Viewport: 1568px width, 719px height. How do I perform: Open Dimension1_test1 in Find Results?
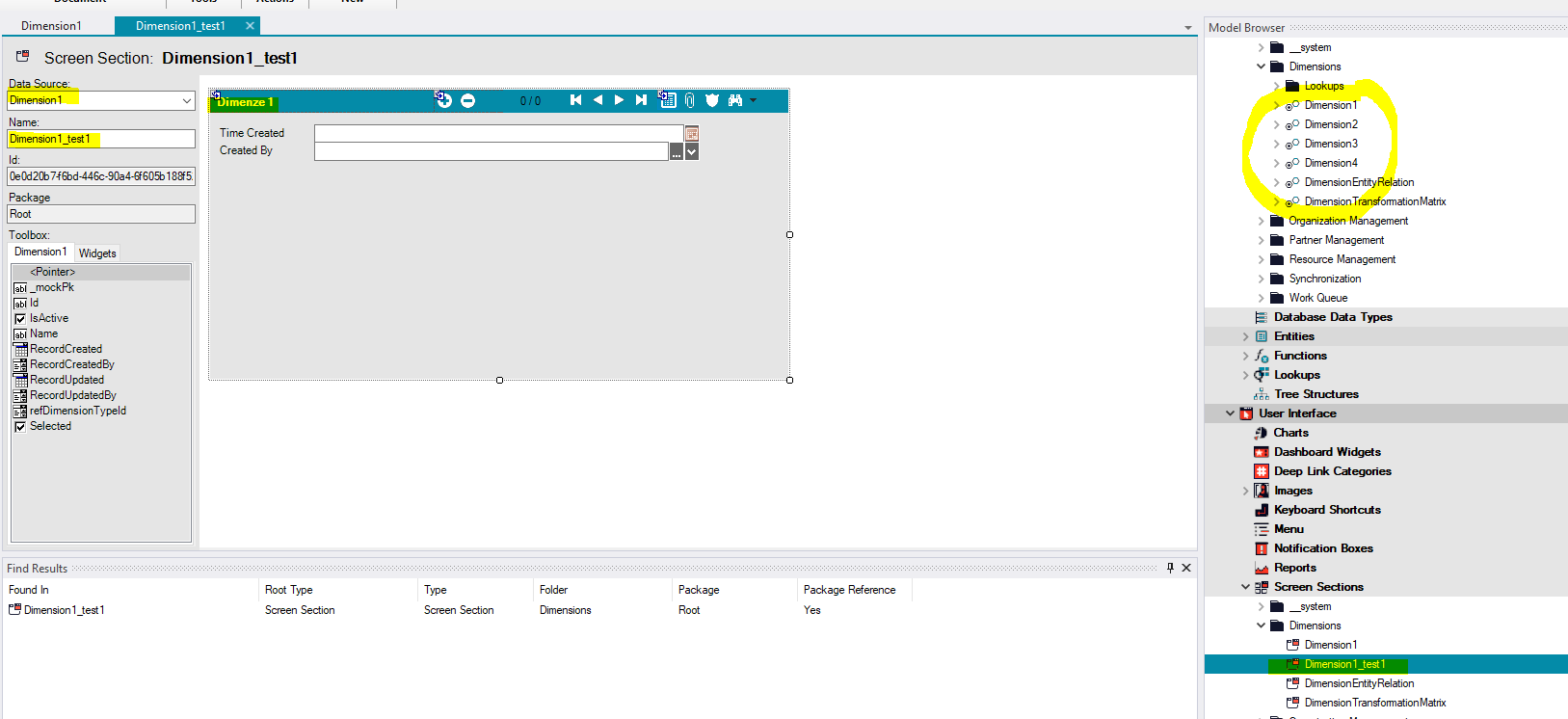(64, 610)
